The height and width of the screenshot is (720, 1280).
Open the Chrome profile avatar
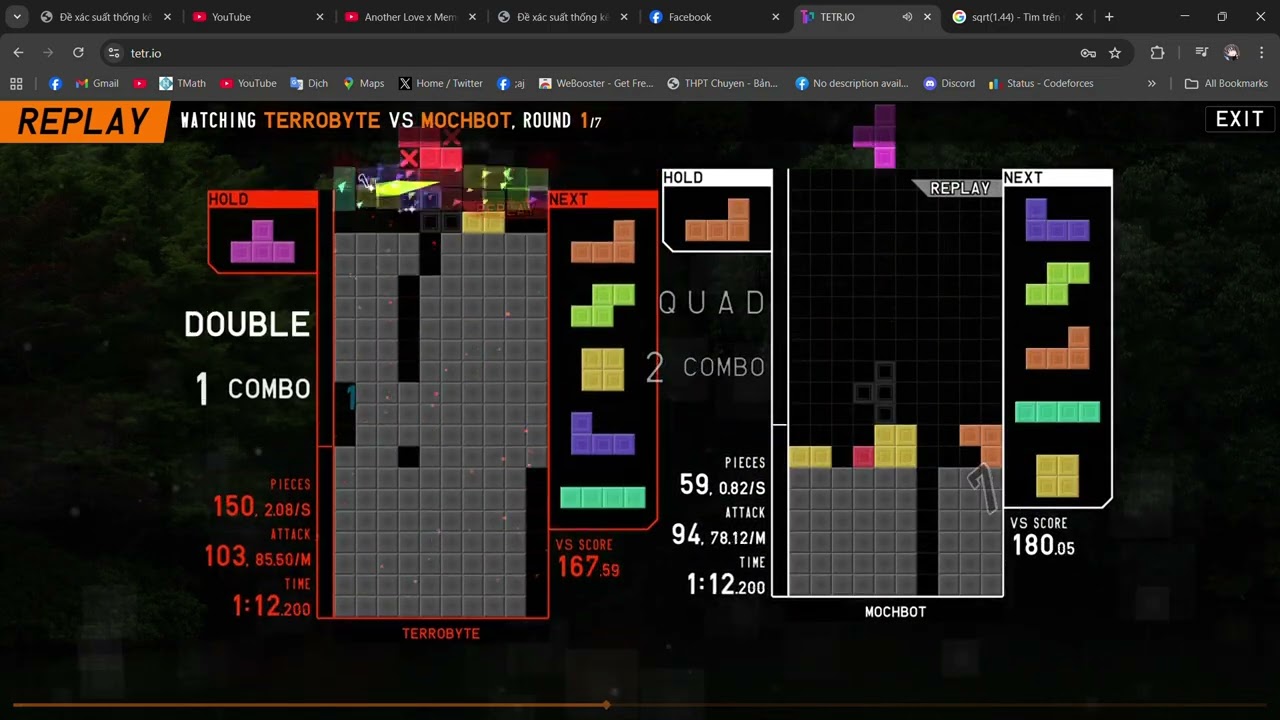point(1232,53)
